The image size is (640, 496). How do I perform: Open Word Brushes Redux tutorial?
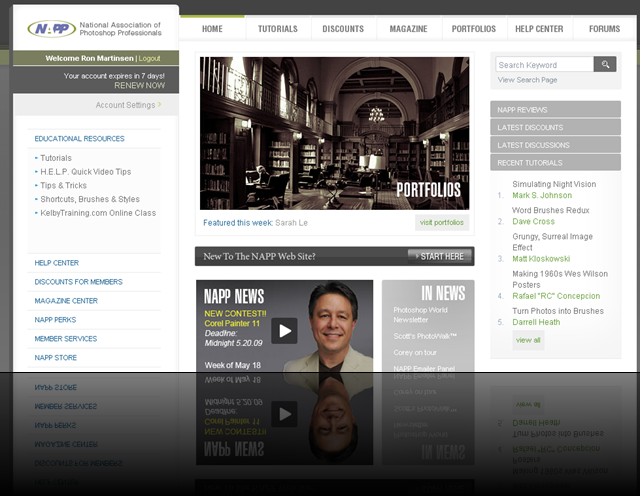551,210
